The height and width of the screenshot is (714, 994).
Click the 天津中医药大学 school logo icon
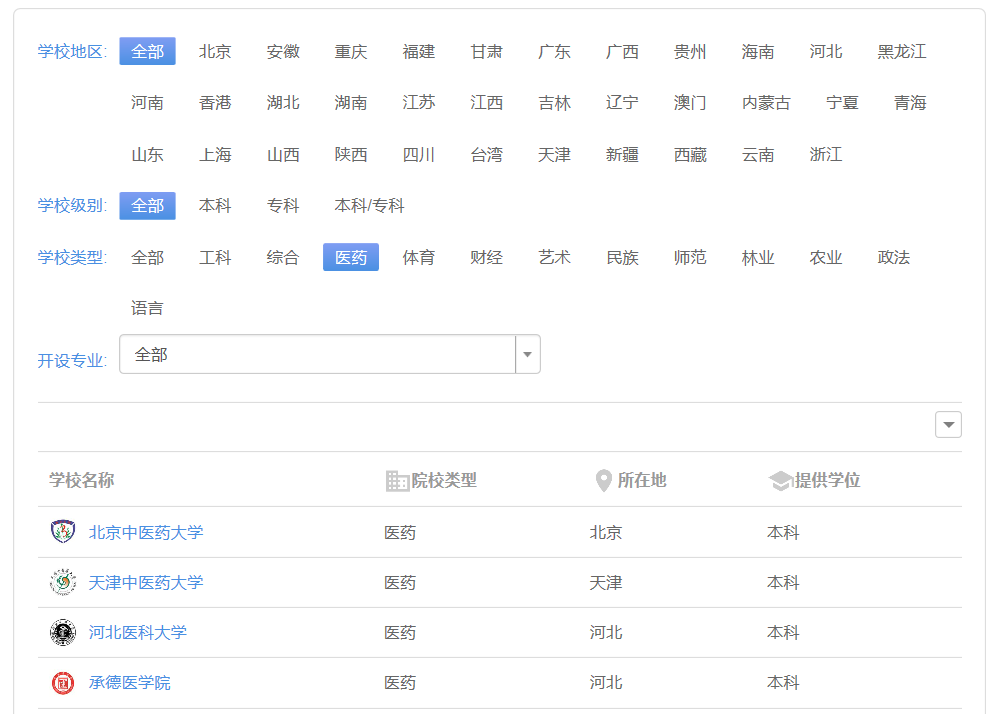coord(63,582)
